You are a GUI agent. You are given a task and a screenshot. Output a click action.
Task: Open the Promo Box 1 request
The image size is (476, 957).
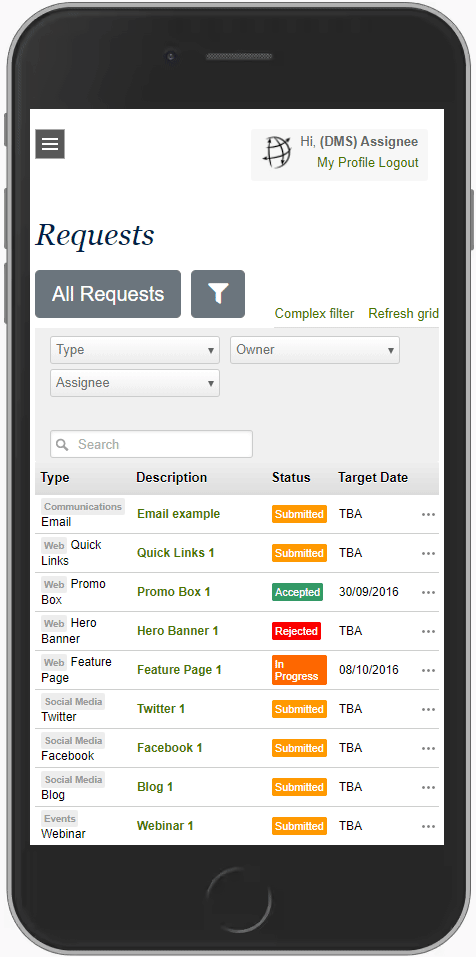click(173, 592)
